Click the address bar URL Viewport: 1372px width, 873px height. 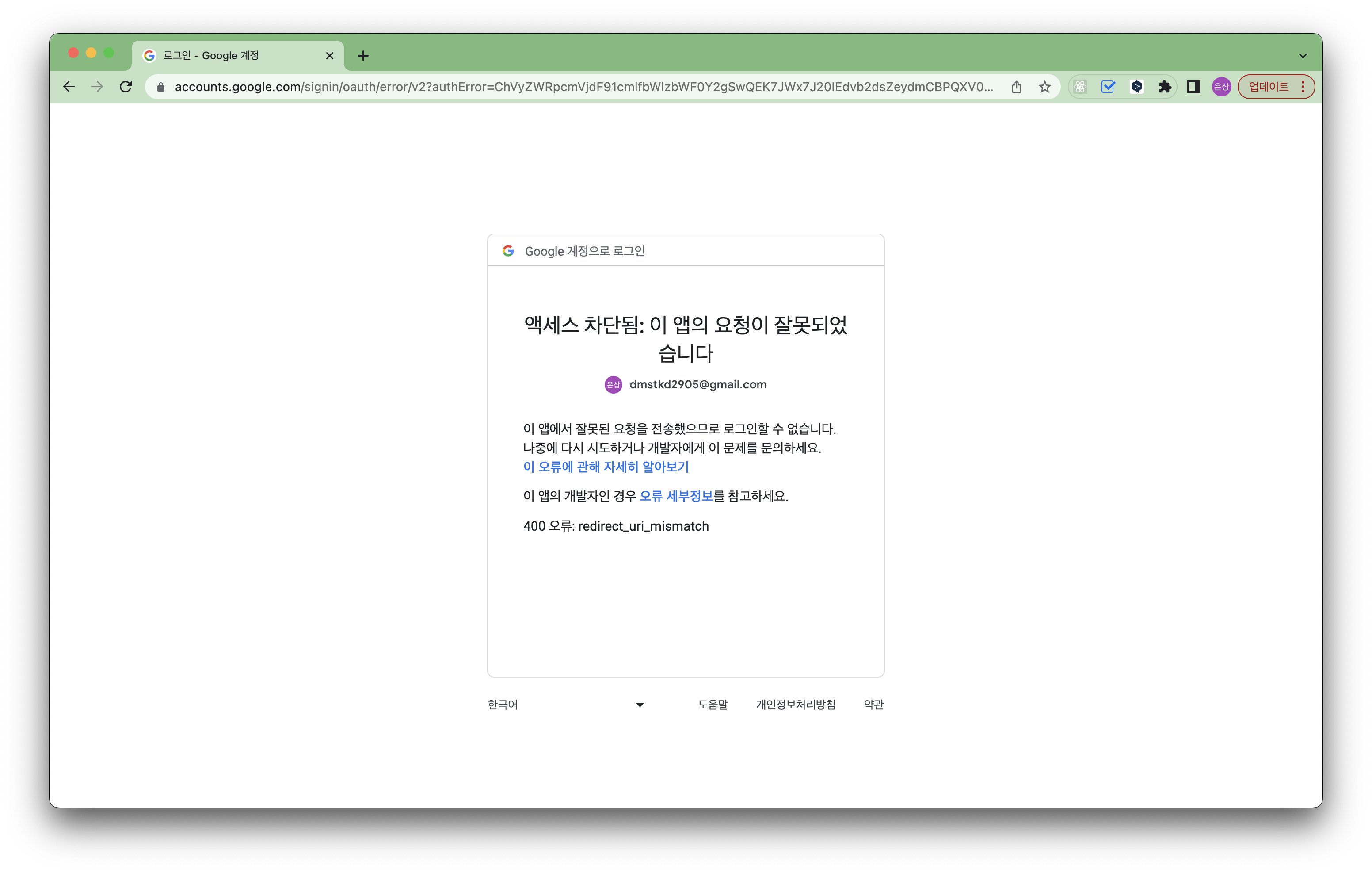point(584,87)
